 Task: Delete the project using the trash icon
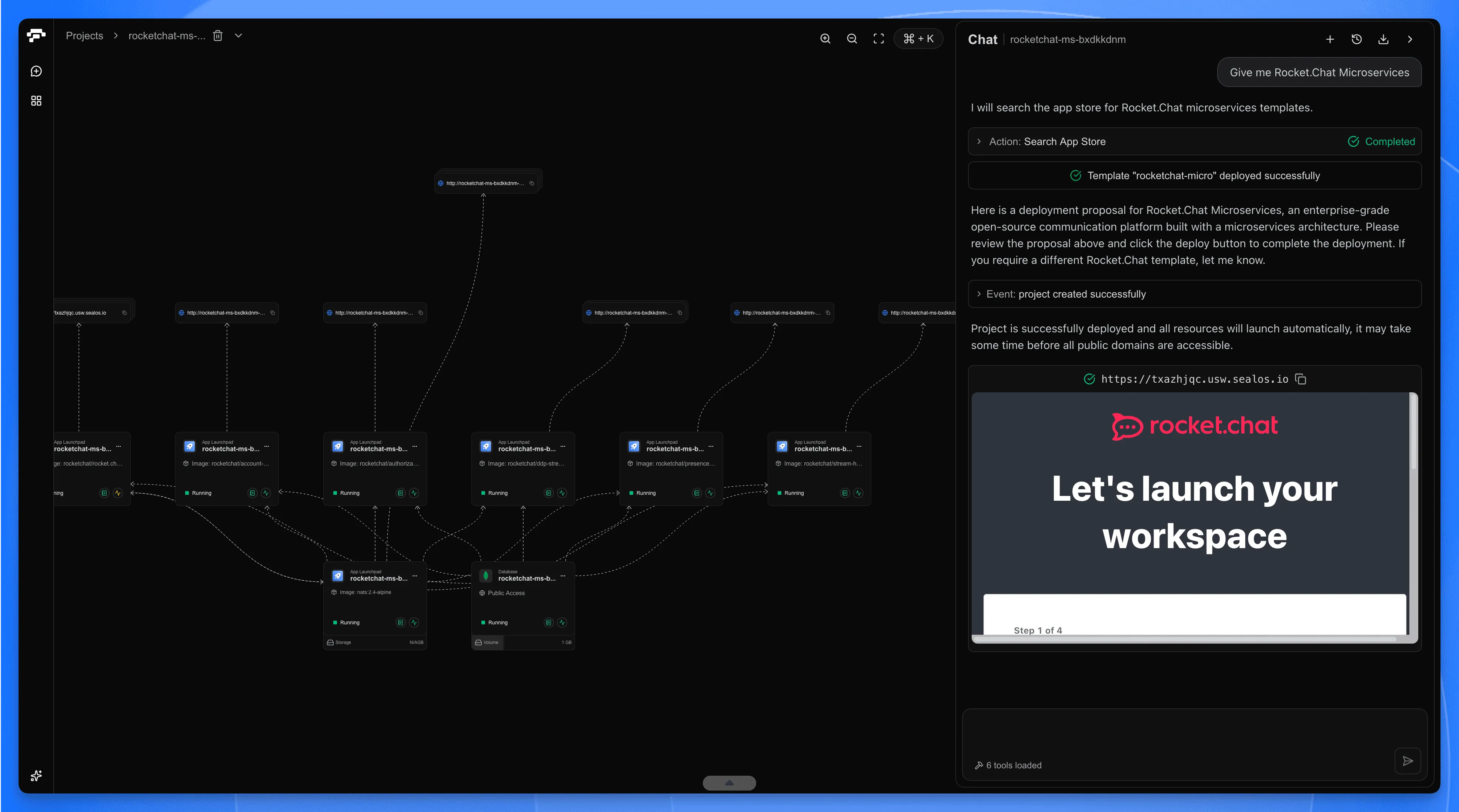click(217, 36)
